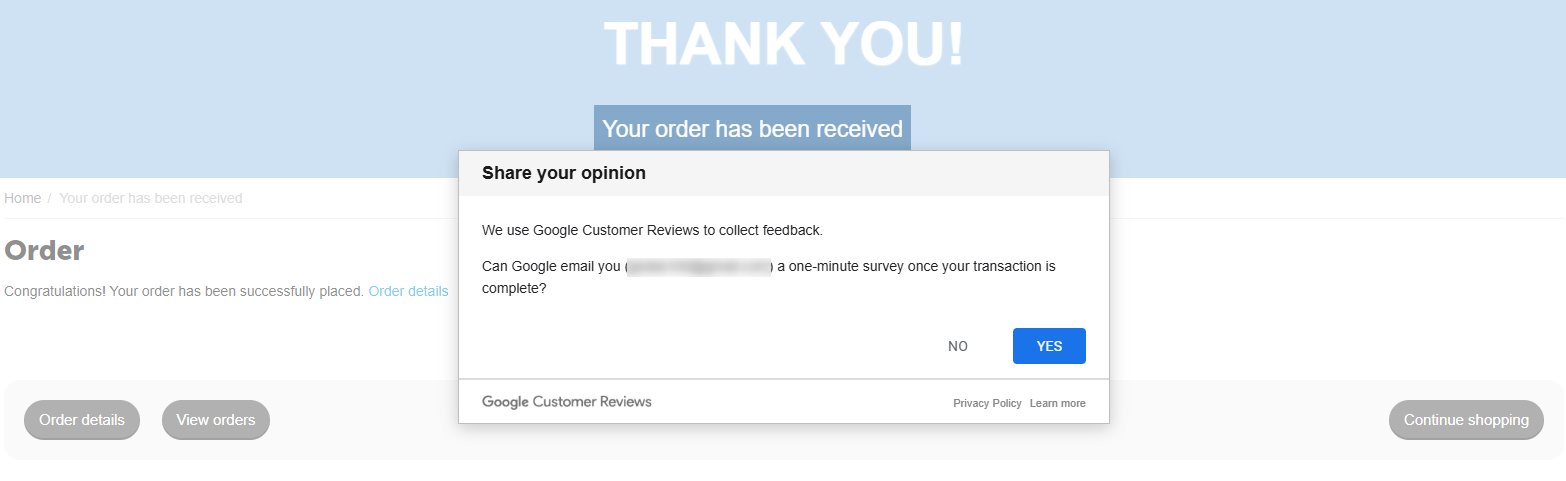Click Learn more in dialog footer
This screenshot has height=481, width=1566.
click(1057, 403)
